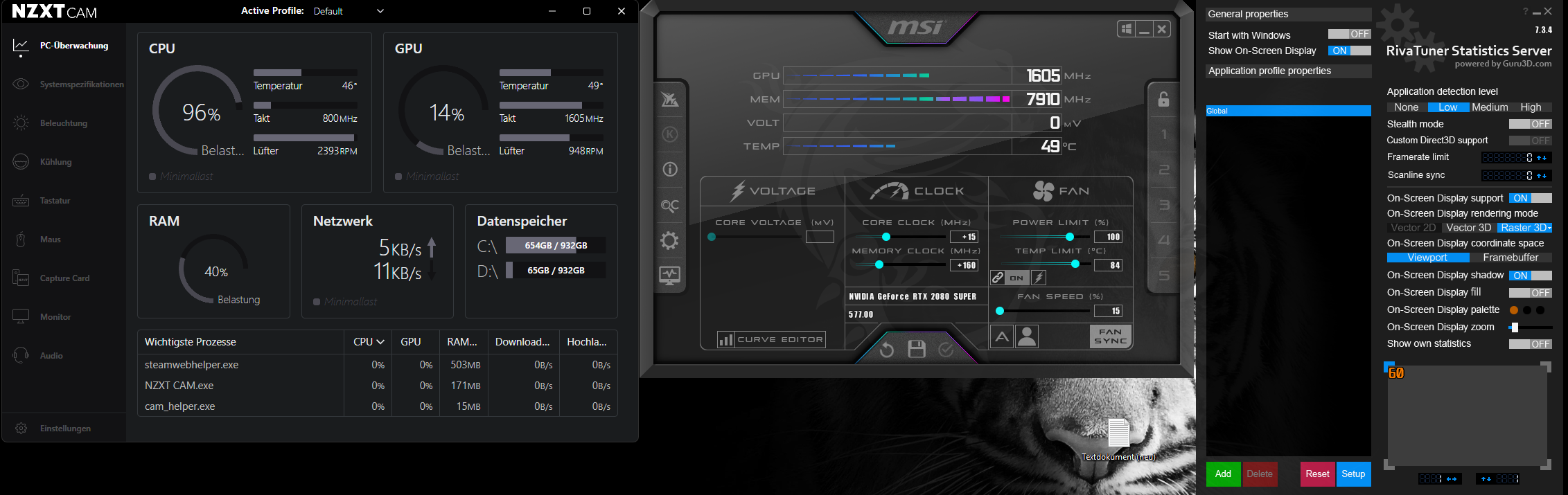The width and height of the screenshot is (1568, 495).
Task: Click the Windows startup icon in Afterburner
Action: [1127, 29]
